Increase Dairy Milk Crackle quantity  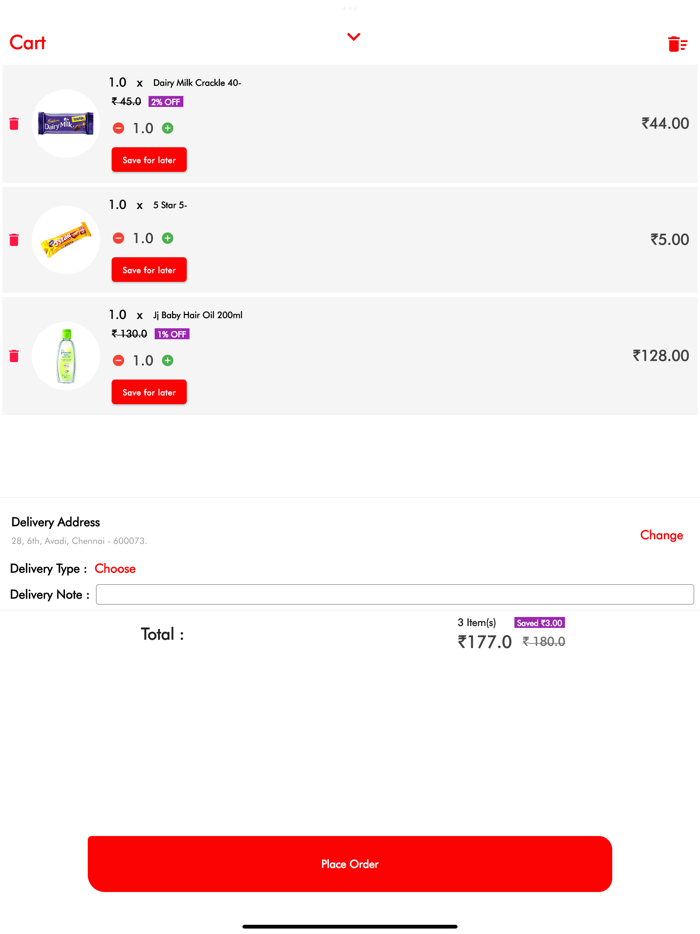(x=168, y=128)
